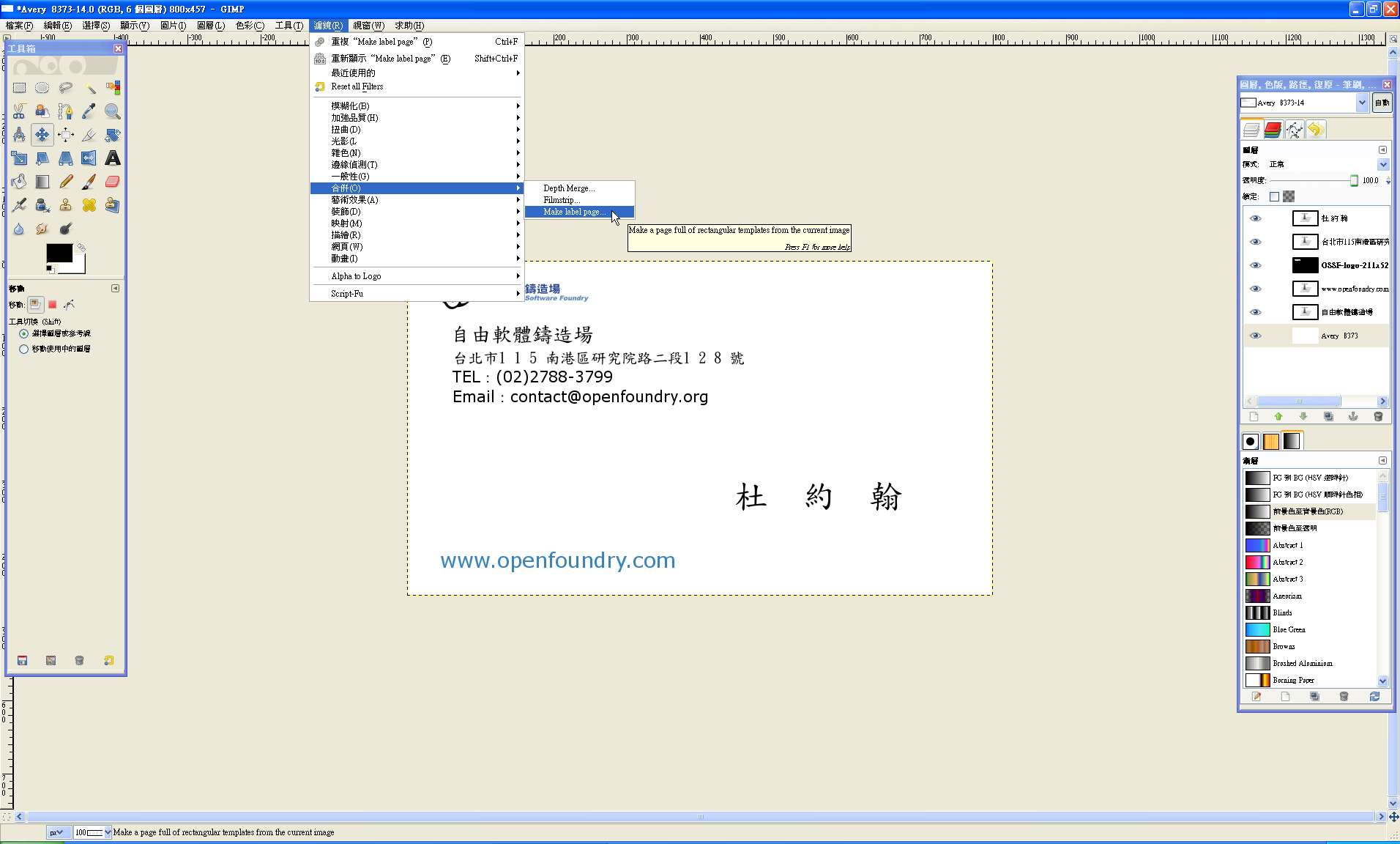Hide the Avery 8373 layer

coord(1256,336)
